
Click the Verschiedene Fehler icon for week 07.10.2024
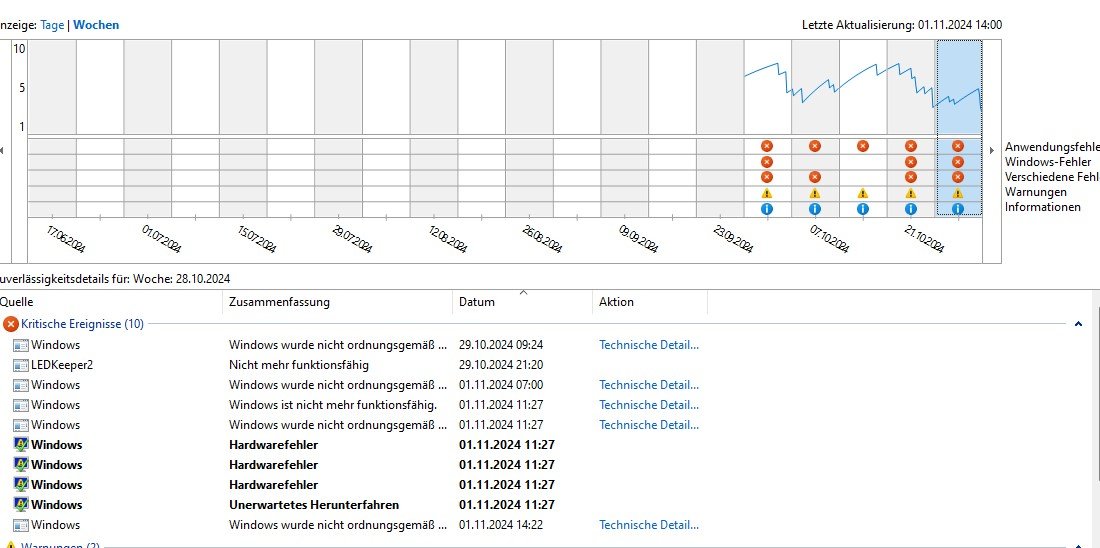pyautogui.click(x=814, y=177)
